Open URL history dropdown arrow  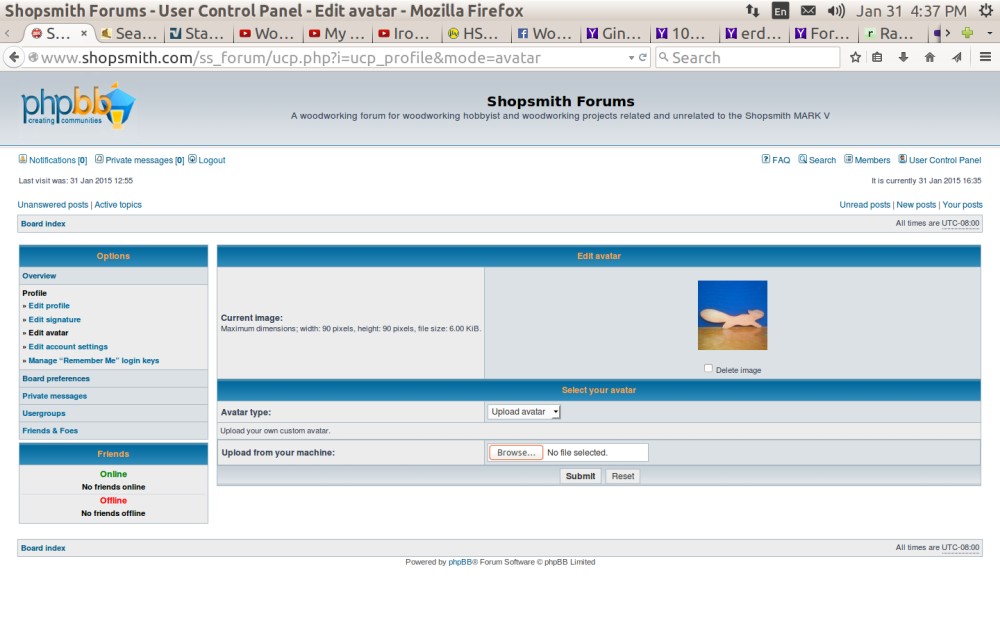point(631,57)
